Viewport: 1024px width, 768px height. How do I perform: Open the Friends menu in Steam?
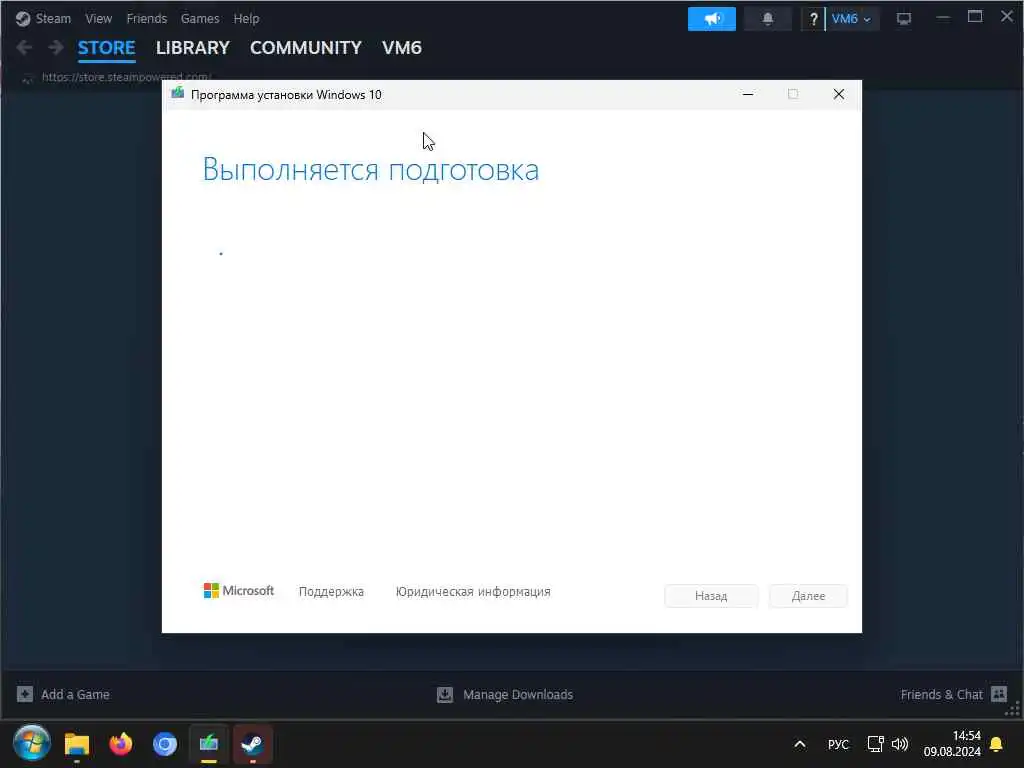point(146,18)
